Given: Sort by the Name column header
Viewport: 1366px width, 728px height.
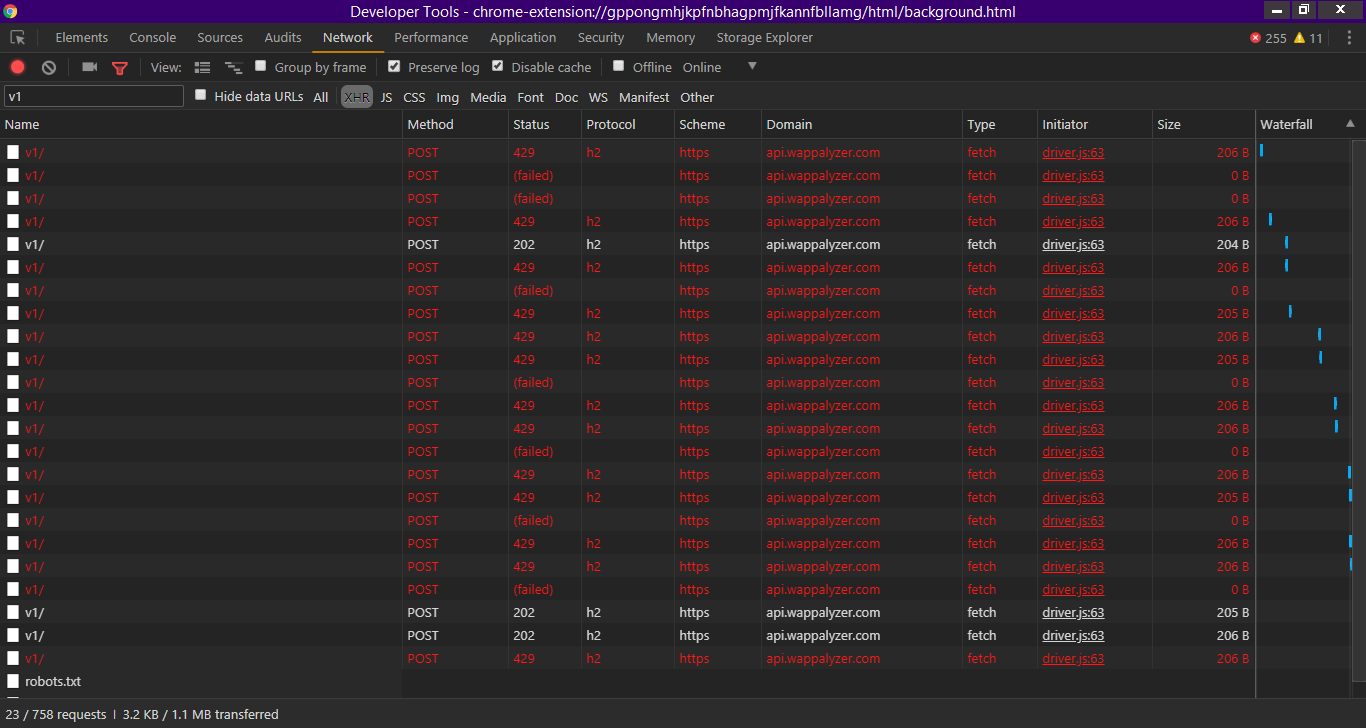Looking at the screenshot, I should 201,124.
